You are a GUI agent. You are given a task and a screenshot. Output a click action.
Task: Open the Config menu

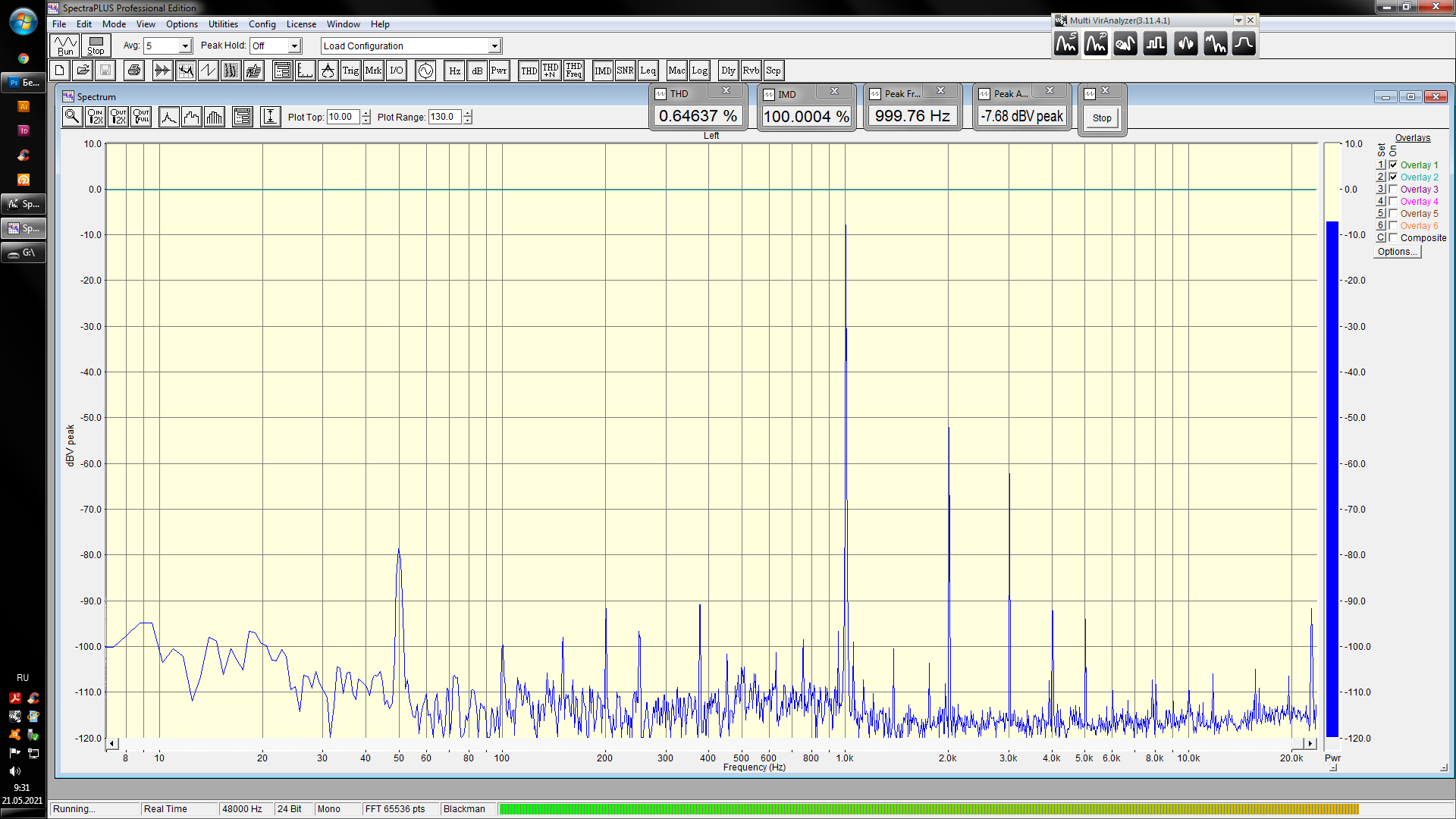point(262,24)
